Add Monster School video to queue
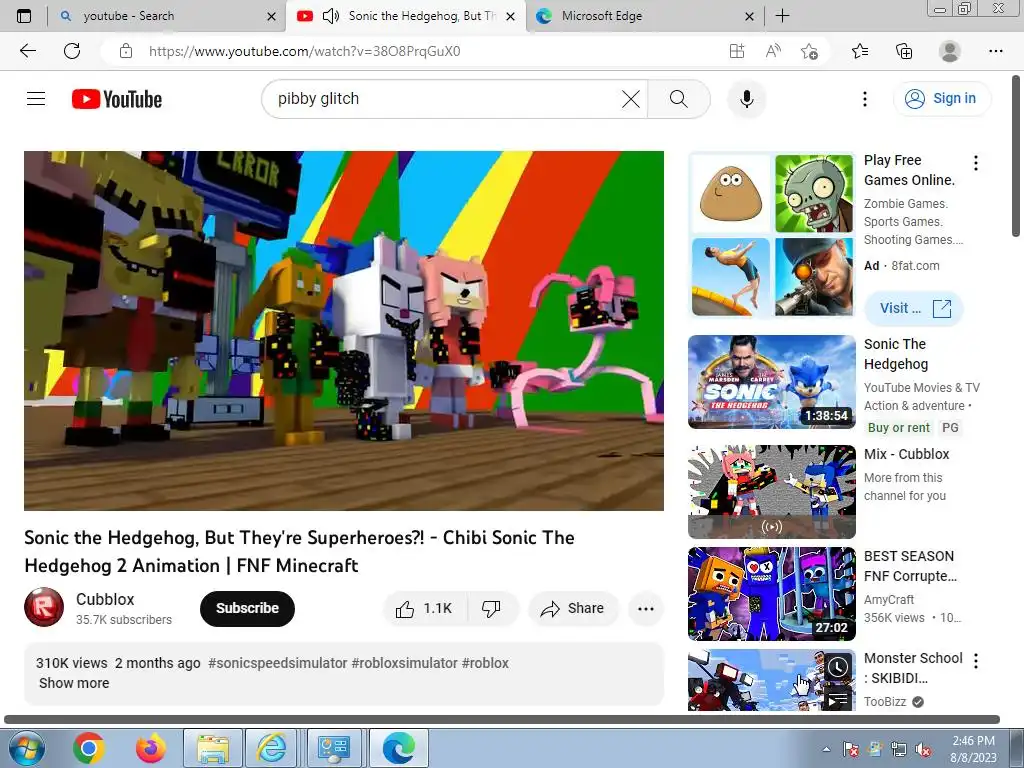Image resolution: width=1024 pixels, height=768 pixels. point(838,700)
